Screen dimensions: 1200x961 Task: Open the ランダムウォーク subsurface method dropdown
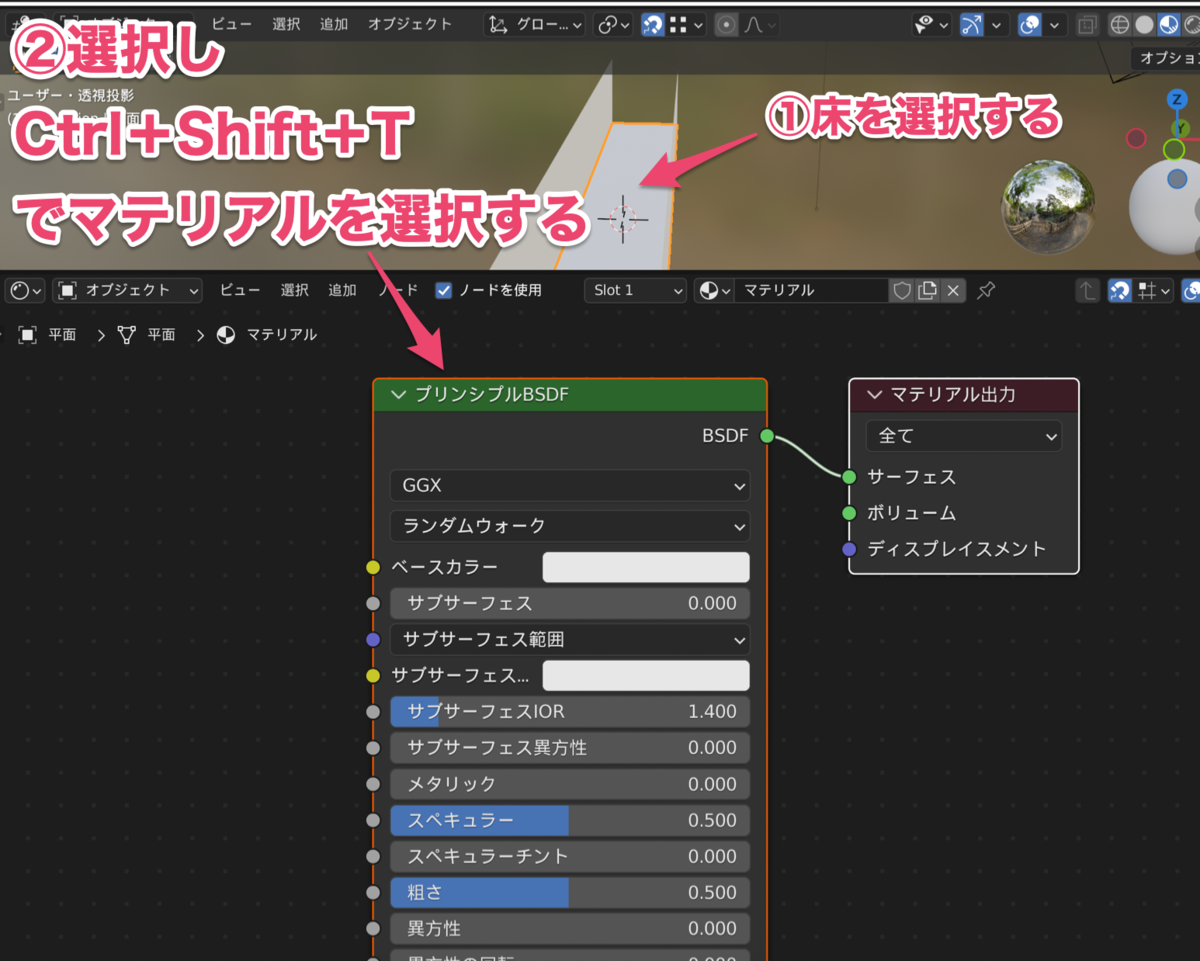(x=569, y=526)
